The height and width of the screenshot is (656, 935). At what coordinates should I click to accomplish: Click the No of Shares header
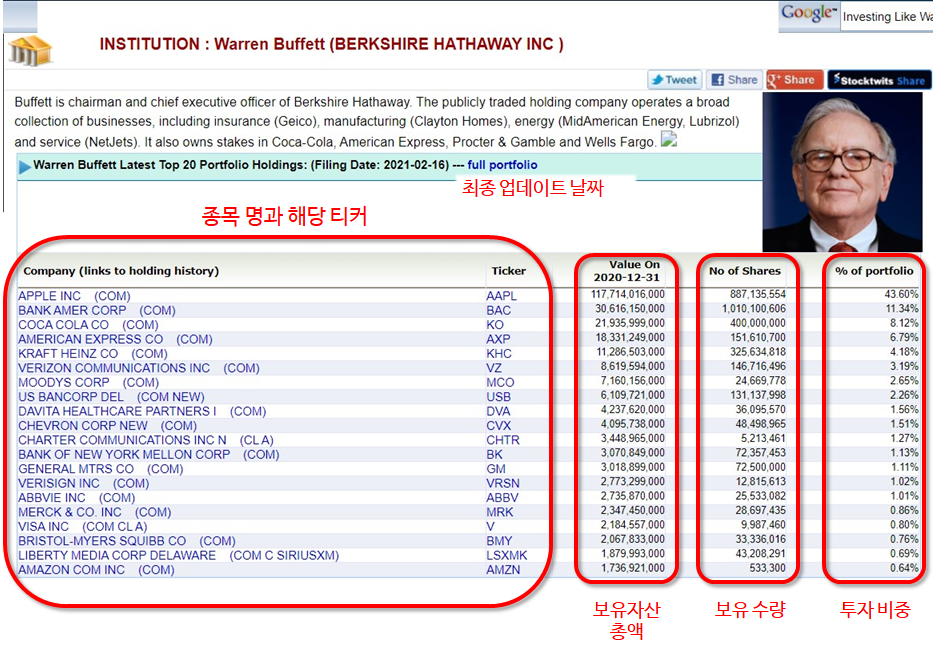pos(745,271)
